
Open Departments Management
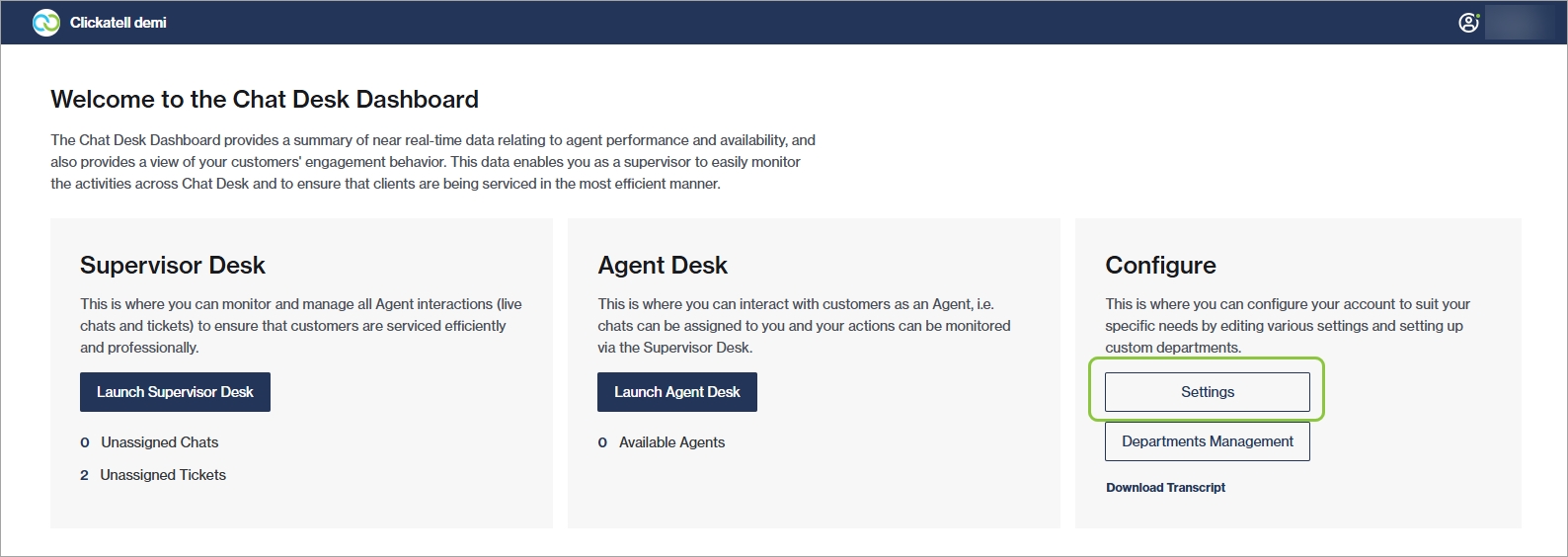click(1207, 441)
